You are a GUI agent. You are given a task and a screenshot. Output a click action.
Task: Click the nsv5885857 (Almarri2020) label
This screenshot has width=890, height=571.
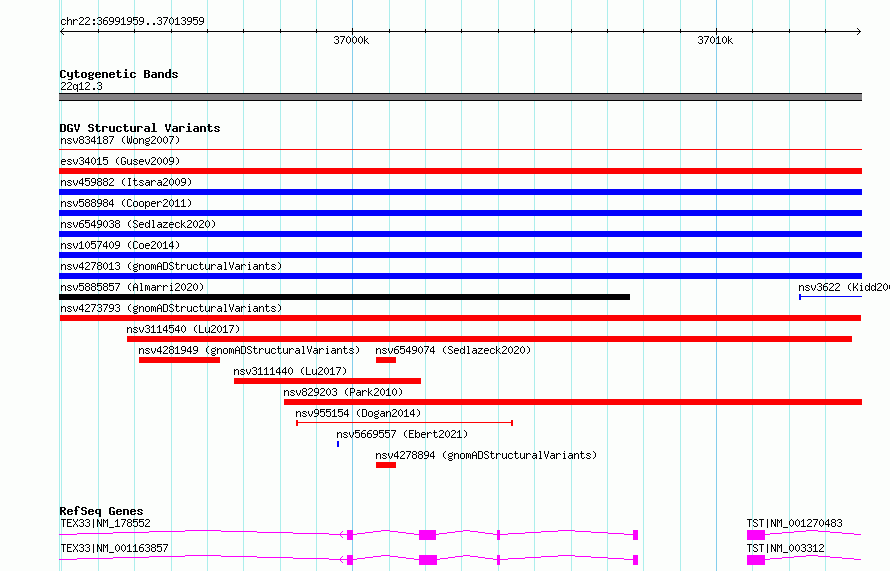click(132, 287)
